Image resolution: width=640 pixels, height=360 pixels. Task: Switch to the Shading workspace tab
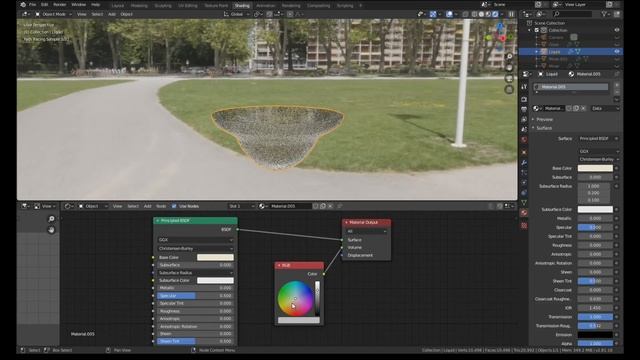(242, 6)
